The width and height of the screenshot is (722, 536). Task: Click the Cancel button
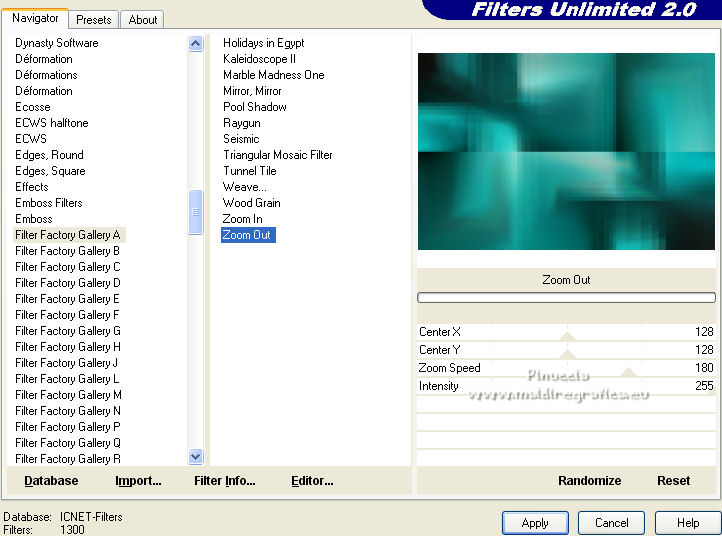(x=611, y=523)
